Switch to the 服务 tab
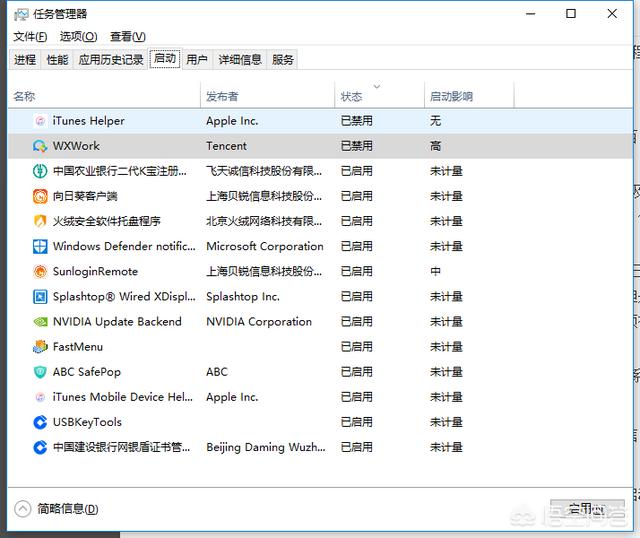Image resolution: width=640 pixels, height=538 pixels. 282,60
